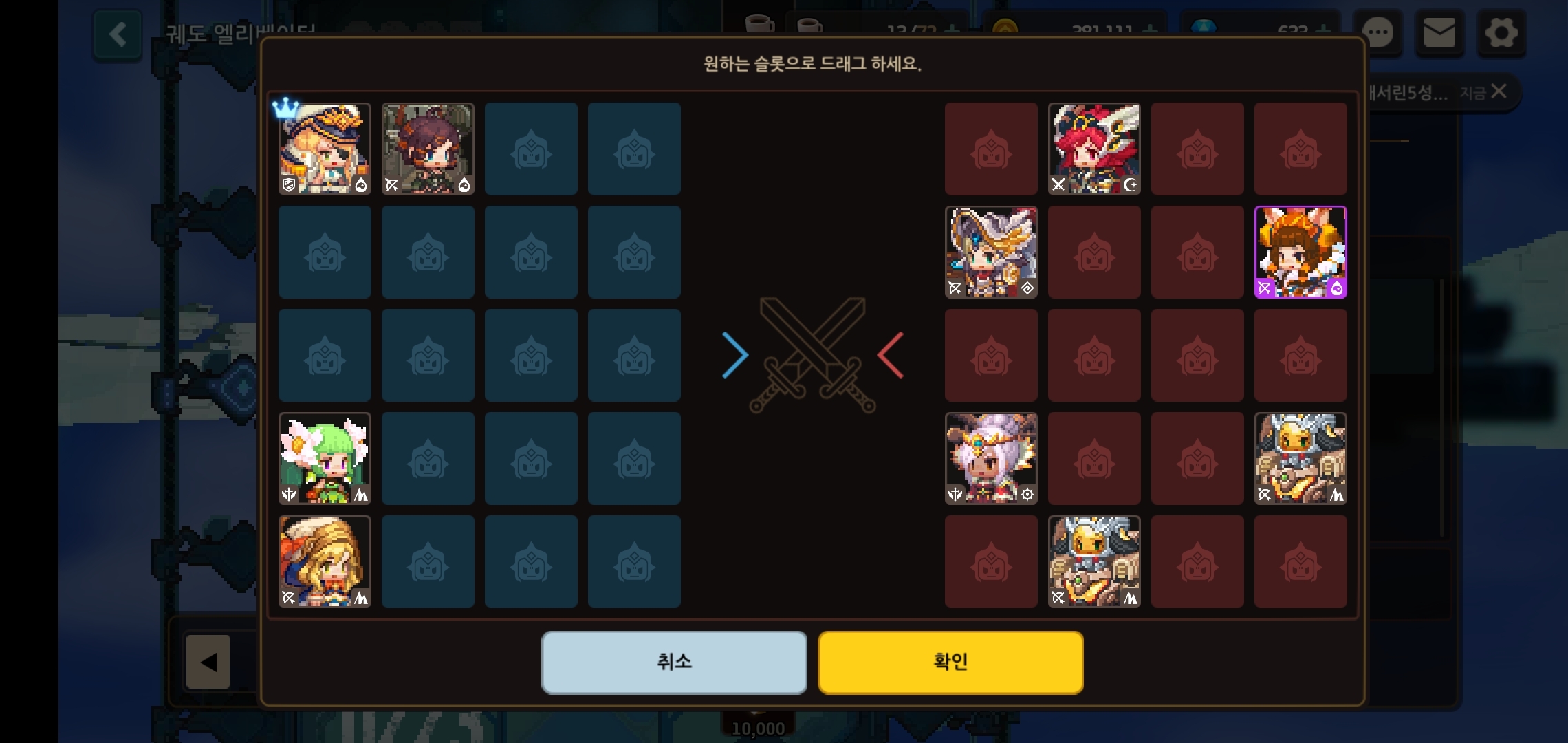Tap the armored golden knight enemy in bottom row
Screen dimensions: 1568x743
tap(1094, 561)
